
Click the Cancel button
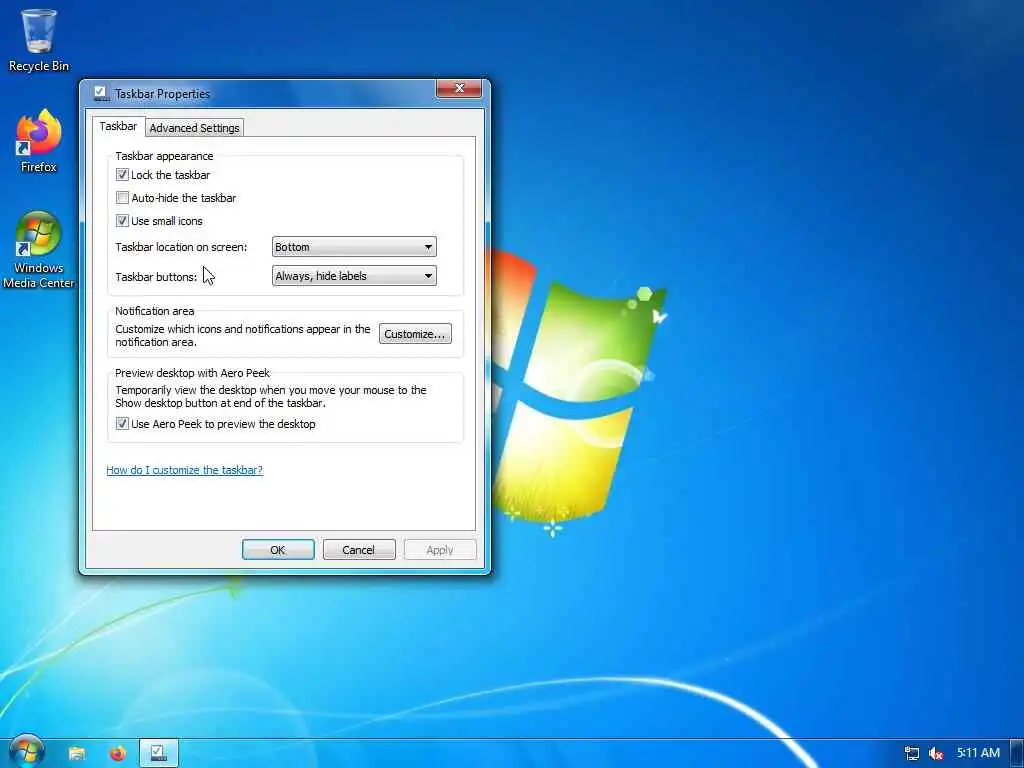click(359, 550)
